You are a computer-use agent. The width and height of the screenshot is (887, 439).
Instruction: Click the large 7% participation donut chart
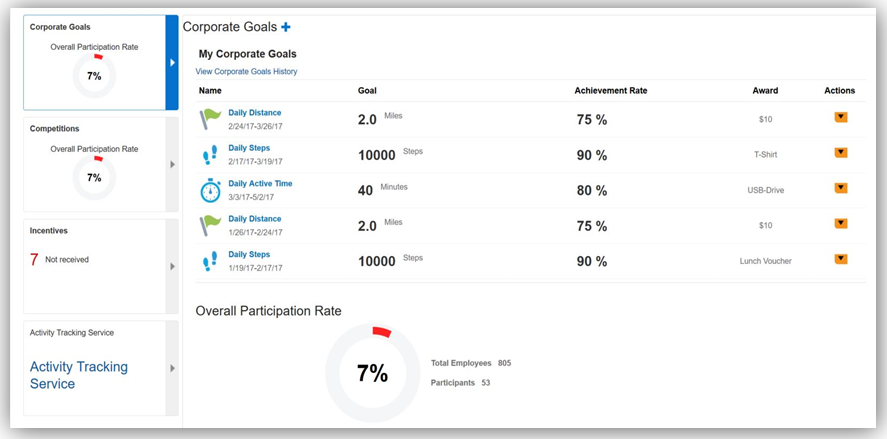pos(372,372)
